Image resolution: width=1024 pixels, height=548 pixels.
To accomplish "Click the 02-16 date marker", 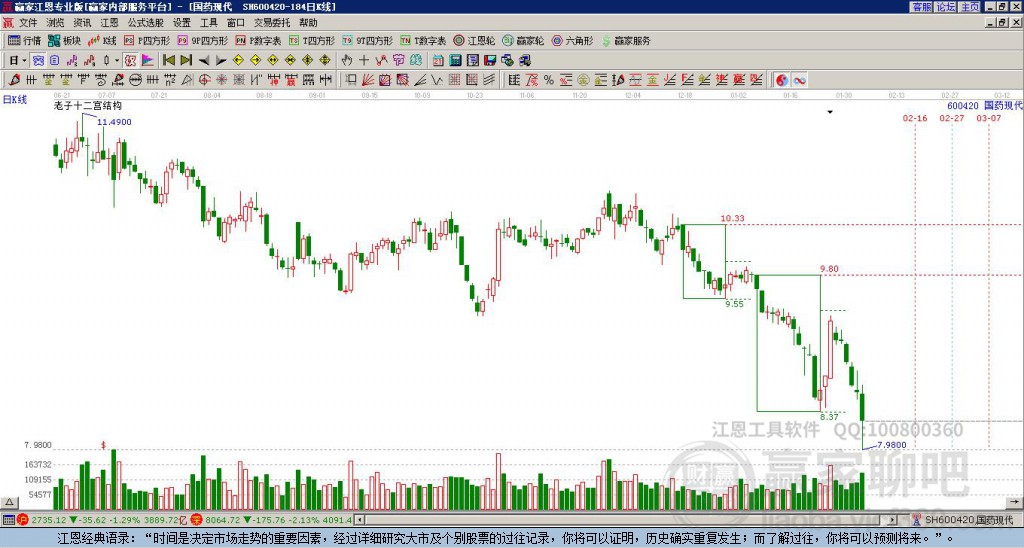I will (915, 118).
